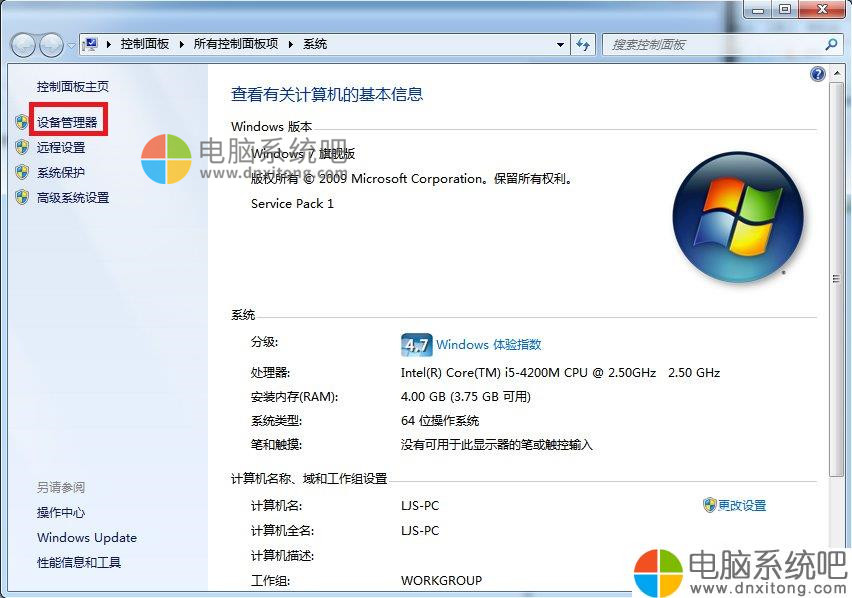Open the Windows 体验指数 link

488,345
